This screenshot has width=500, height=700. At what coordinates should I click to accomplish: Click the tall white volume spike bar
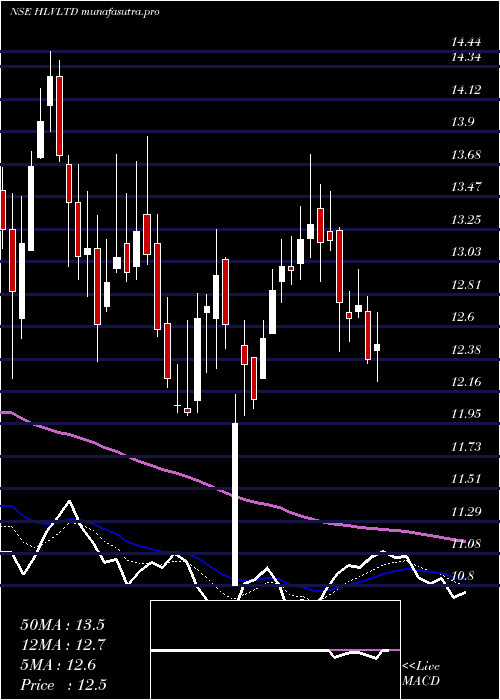coord(235,504)
